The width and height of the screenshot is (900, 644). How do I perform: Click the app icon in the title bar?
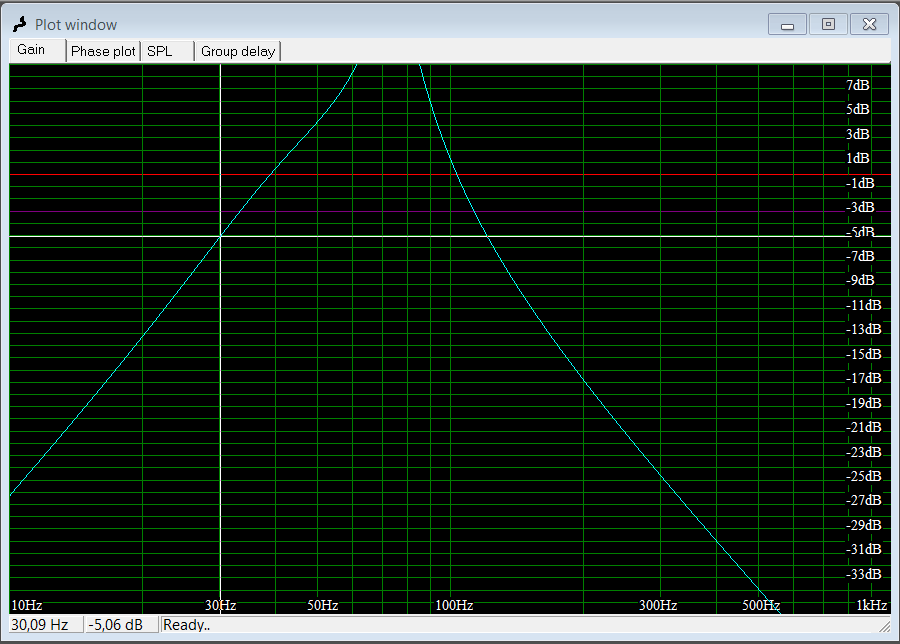pos(19,24)
